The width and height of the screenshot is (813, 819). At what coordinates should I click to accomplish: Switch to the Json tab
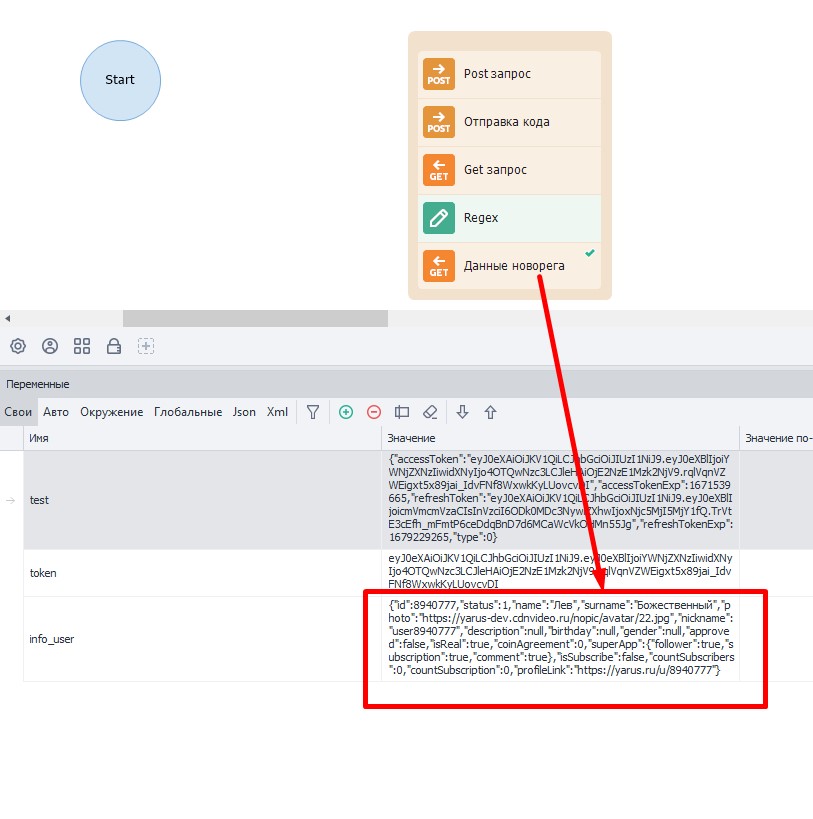click(244, 412)
